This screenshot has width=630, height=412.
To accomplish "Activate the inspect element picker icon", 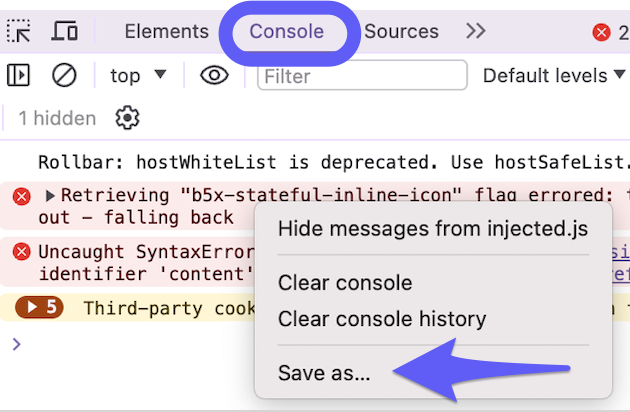I will (x=18, y=31).
